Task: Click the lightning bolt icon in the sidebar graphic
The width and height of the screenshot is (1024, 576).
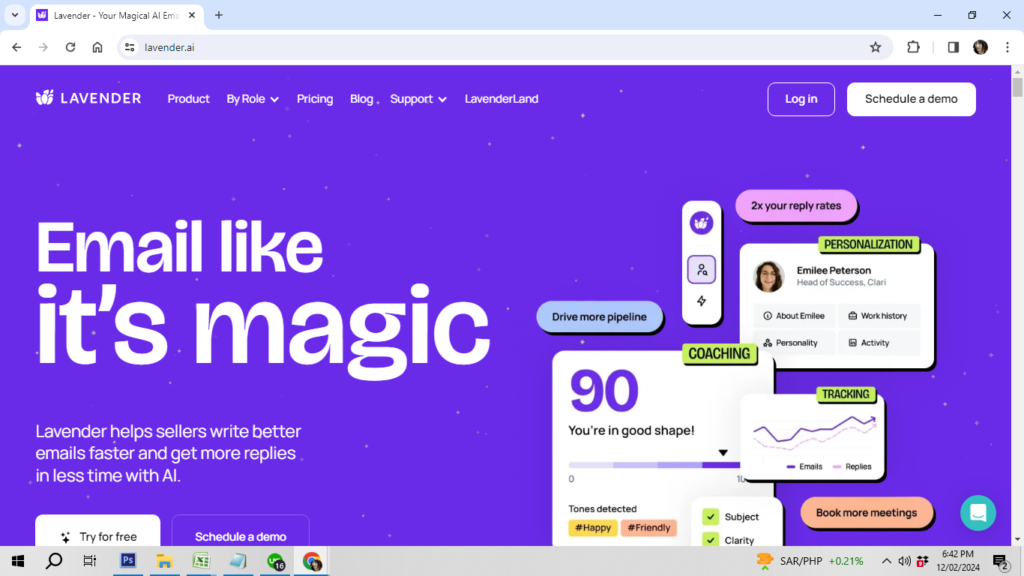Action: click(701, 301)
